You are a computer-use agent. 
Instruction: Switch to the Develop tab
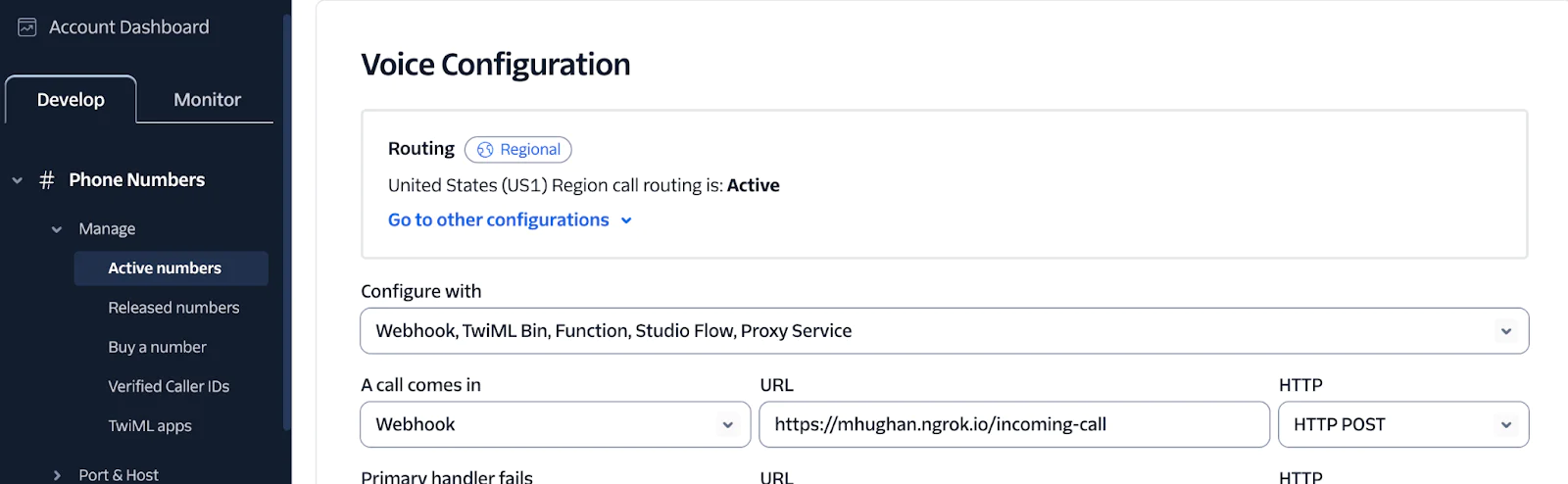coord(71,100)
